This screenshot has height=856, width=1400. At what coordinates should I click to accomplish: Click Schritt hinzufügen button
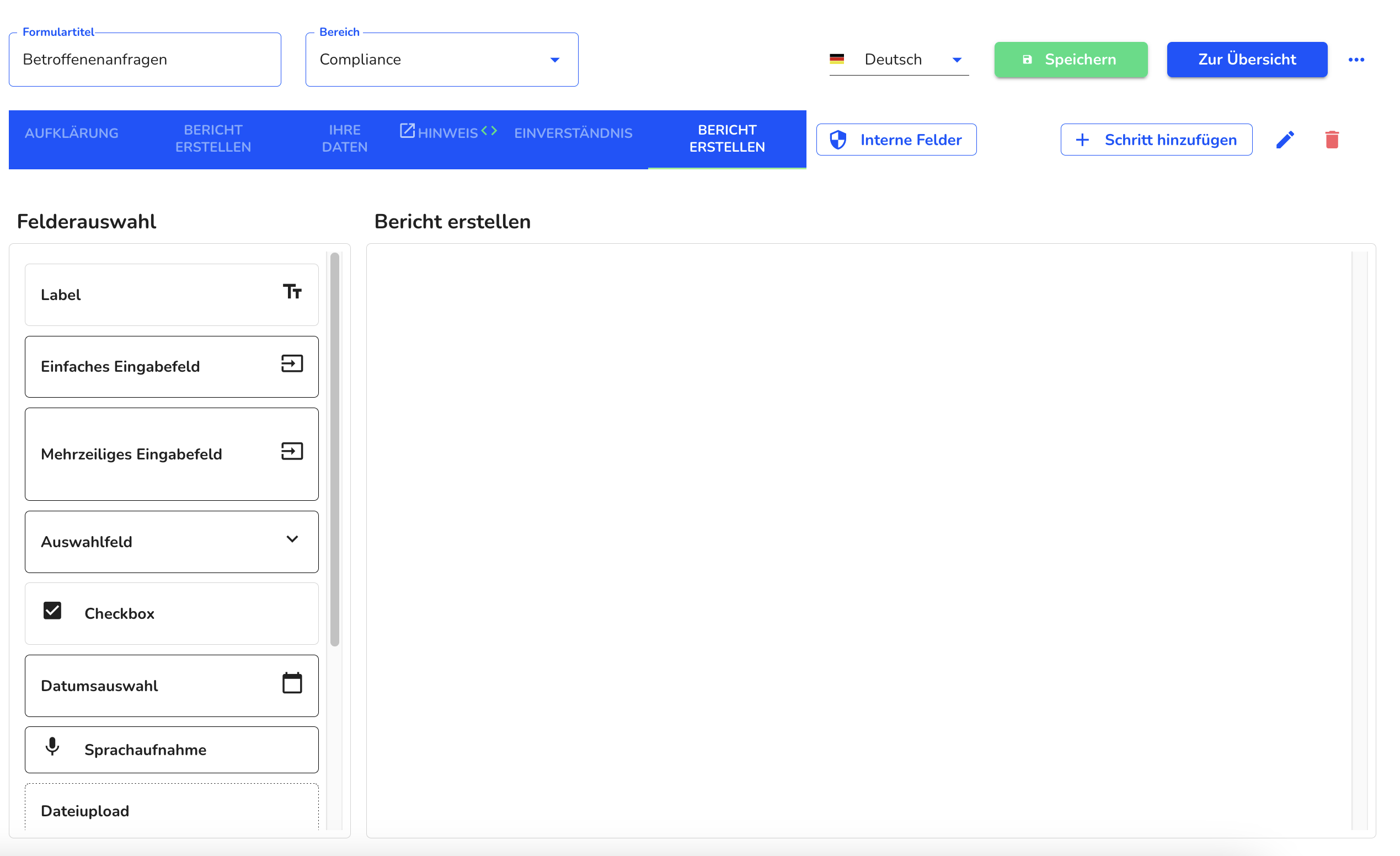click(1156, 140)
